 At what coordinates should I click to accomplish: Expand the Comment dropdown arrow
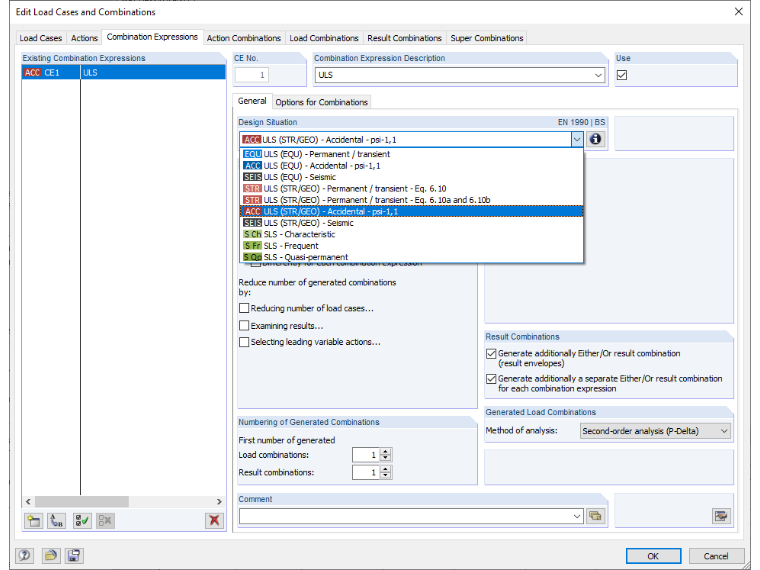[x=577, y=516]
